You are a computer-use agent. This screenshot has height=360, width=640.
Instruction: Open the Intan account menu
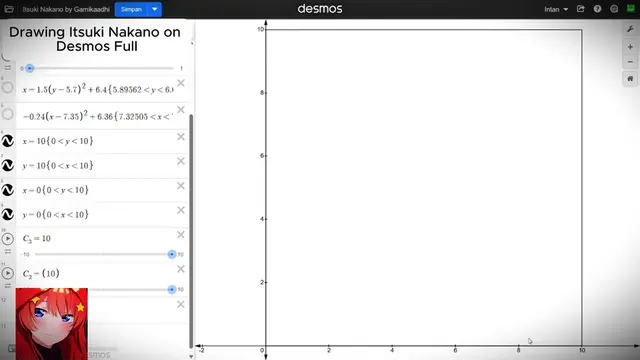click(556, 9)
